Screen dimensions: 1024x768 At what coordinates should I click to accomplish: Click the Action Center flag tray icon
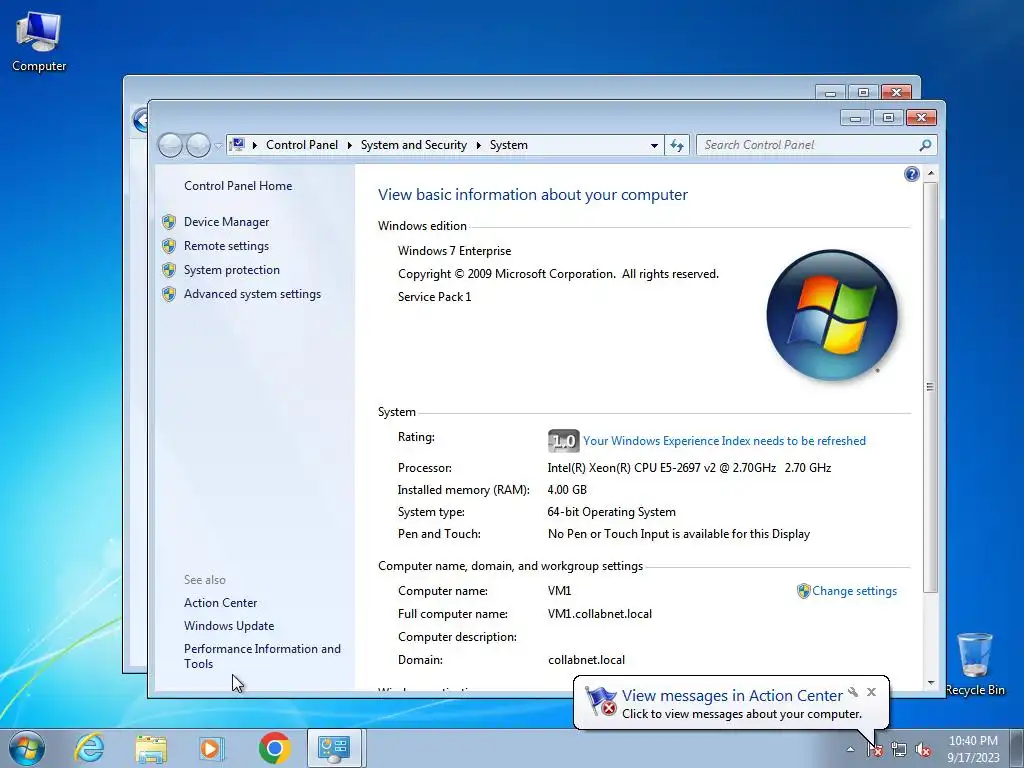tap(875, 750)
